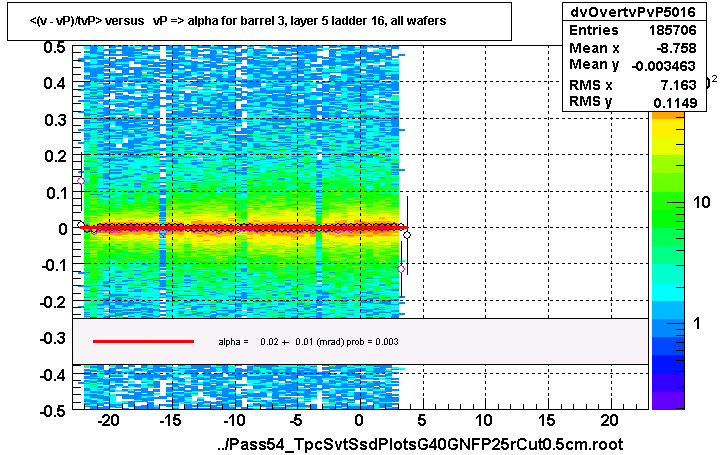Click the x-axis label -15

point(171,420)
